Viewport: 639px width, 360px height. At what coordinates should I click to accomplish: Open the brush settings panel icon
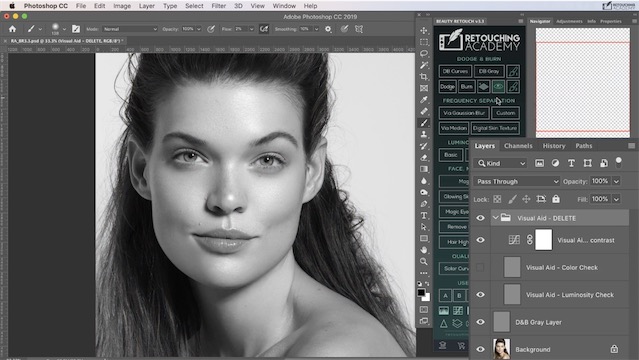[x=76, y=29]
